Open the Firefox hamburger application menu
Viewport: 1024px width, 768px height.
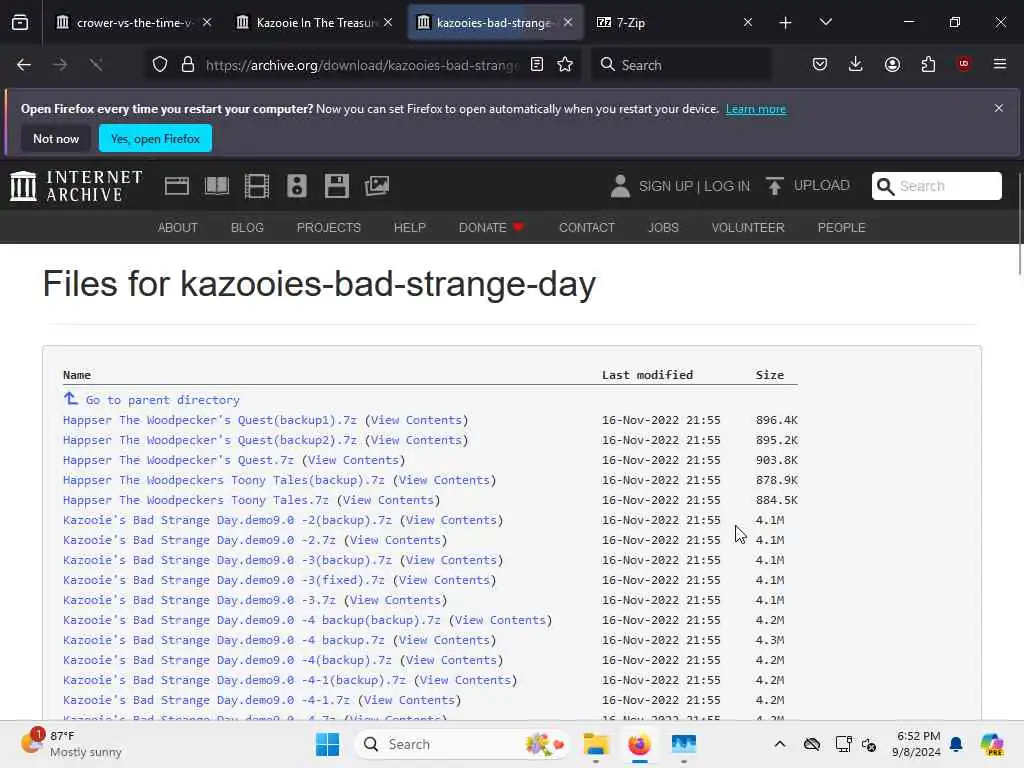1000,64
